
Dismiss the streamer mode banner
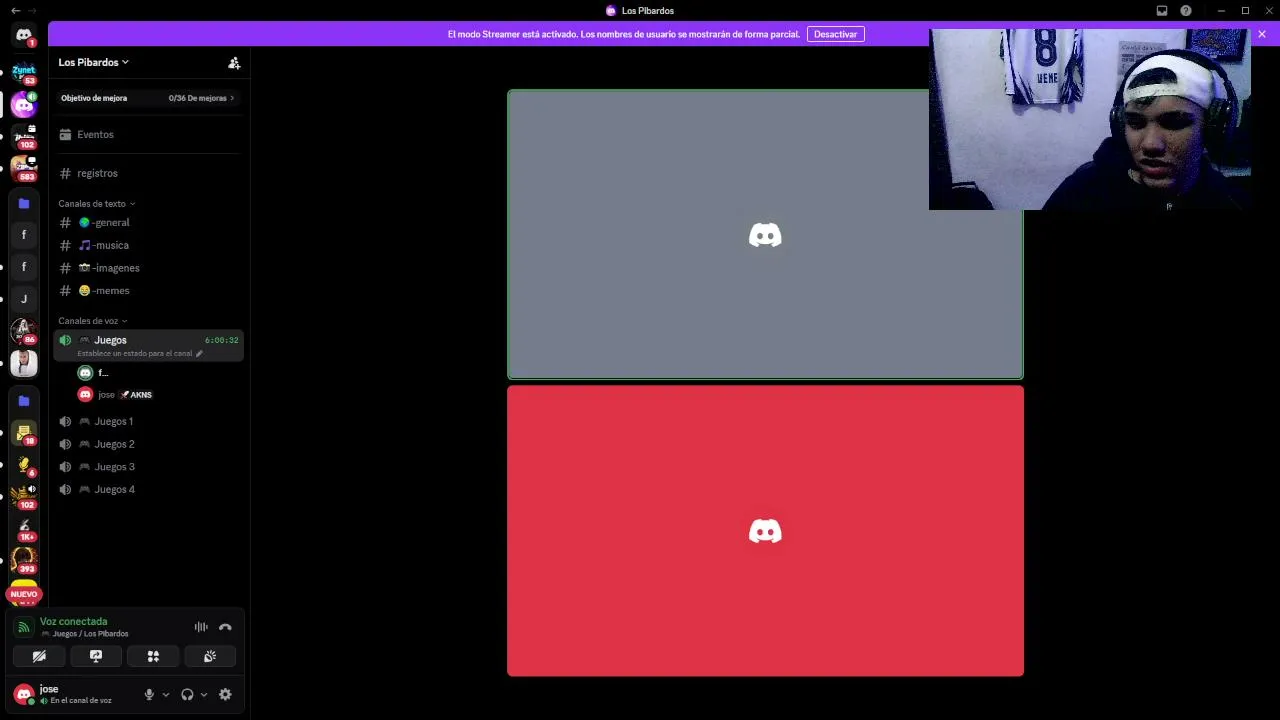pos(1262,34)
